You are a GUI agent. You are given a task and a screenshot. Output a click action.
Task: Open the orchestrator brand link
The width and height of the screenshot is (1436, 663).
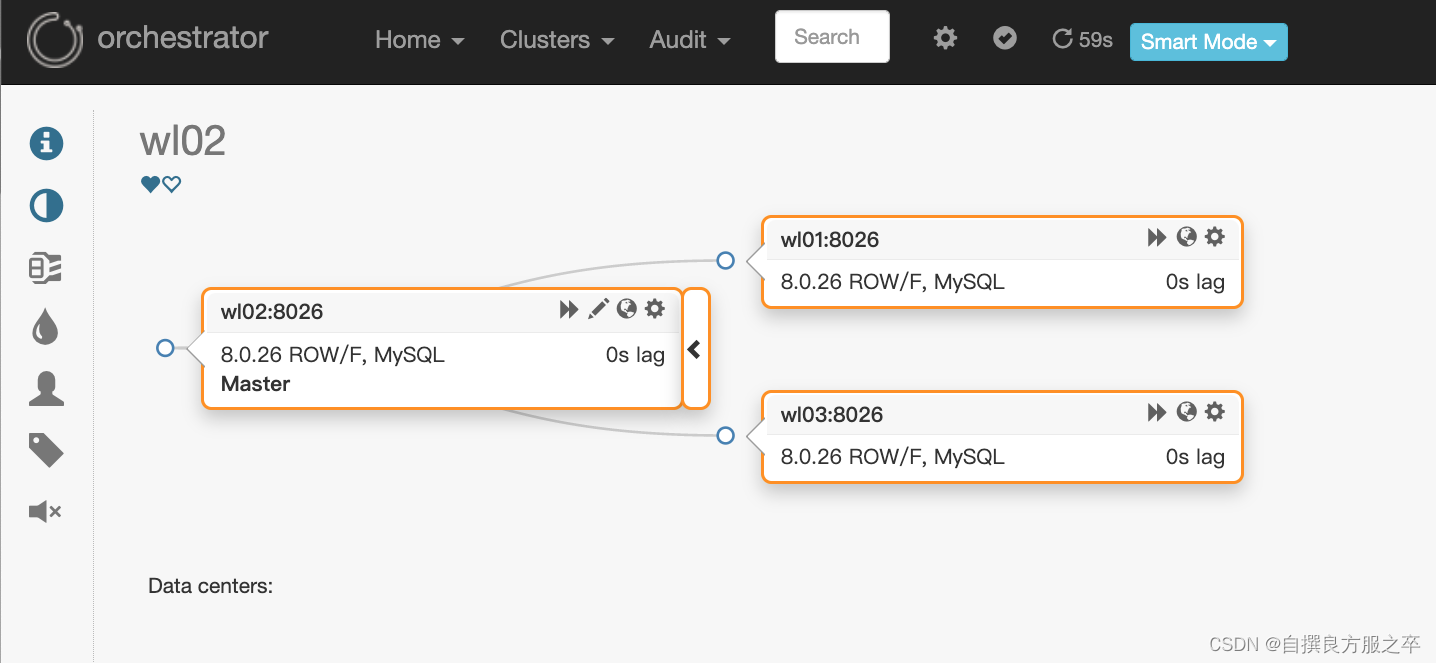pyautogui.click(x=183, y=38)
